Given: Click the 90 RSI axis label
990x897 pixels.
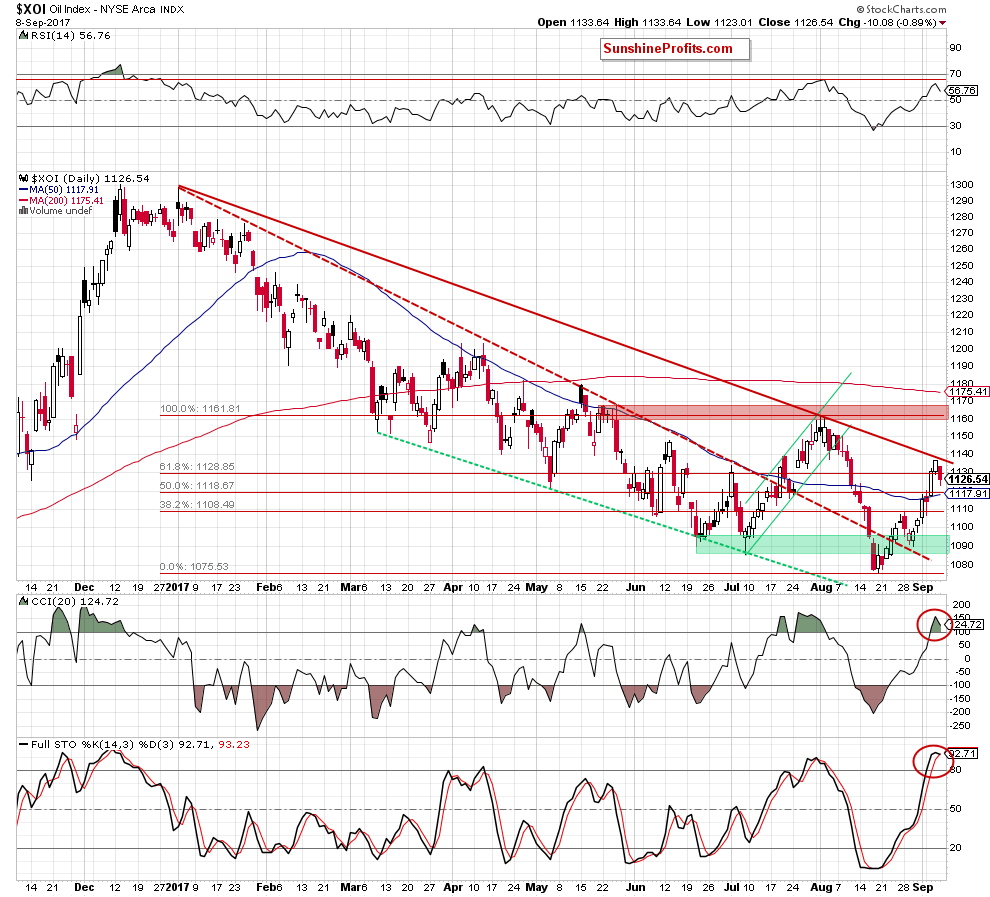Looking at the screenshot, I should (955, 48).
